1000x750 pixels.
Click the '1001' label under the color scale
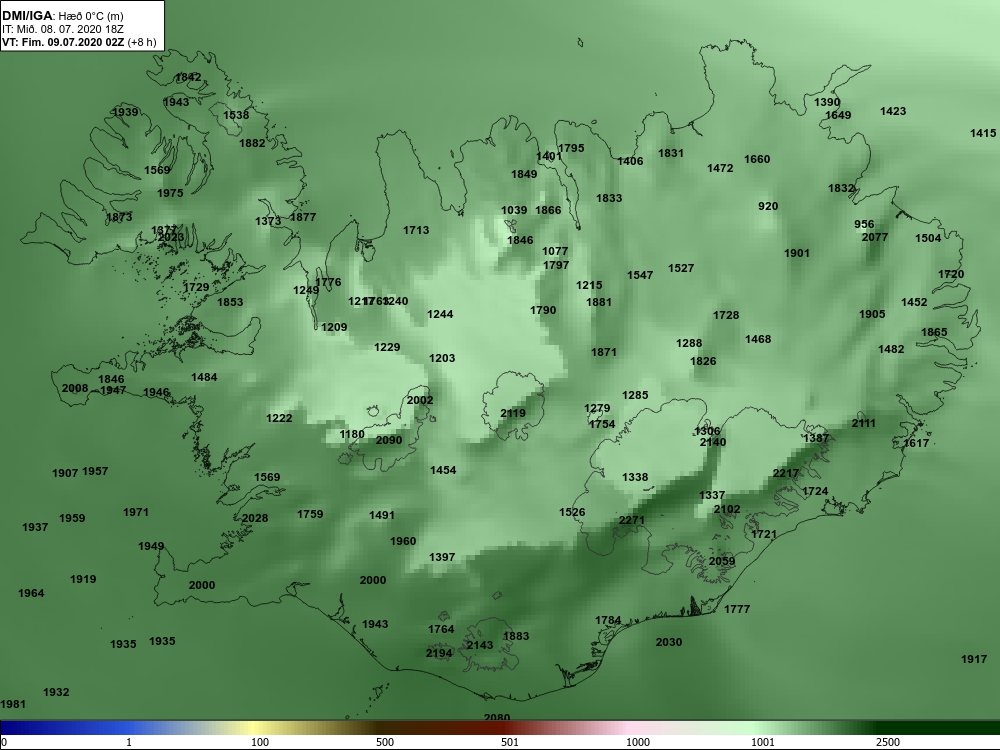pos(763,742)
